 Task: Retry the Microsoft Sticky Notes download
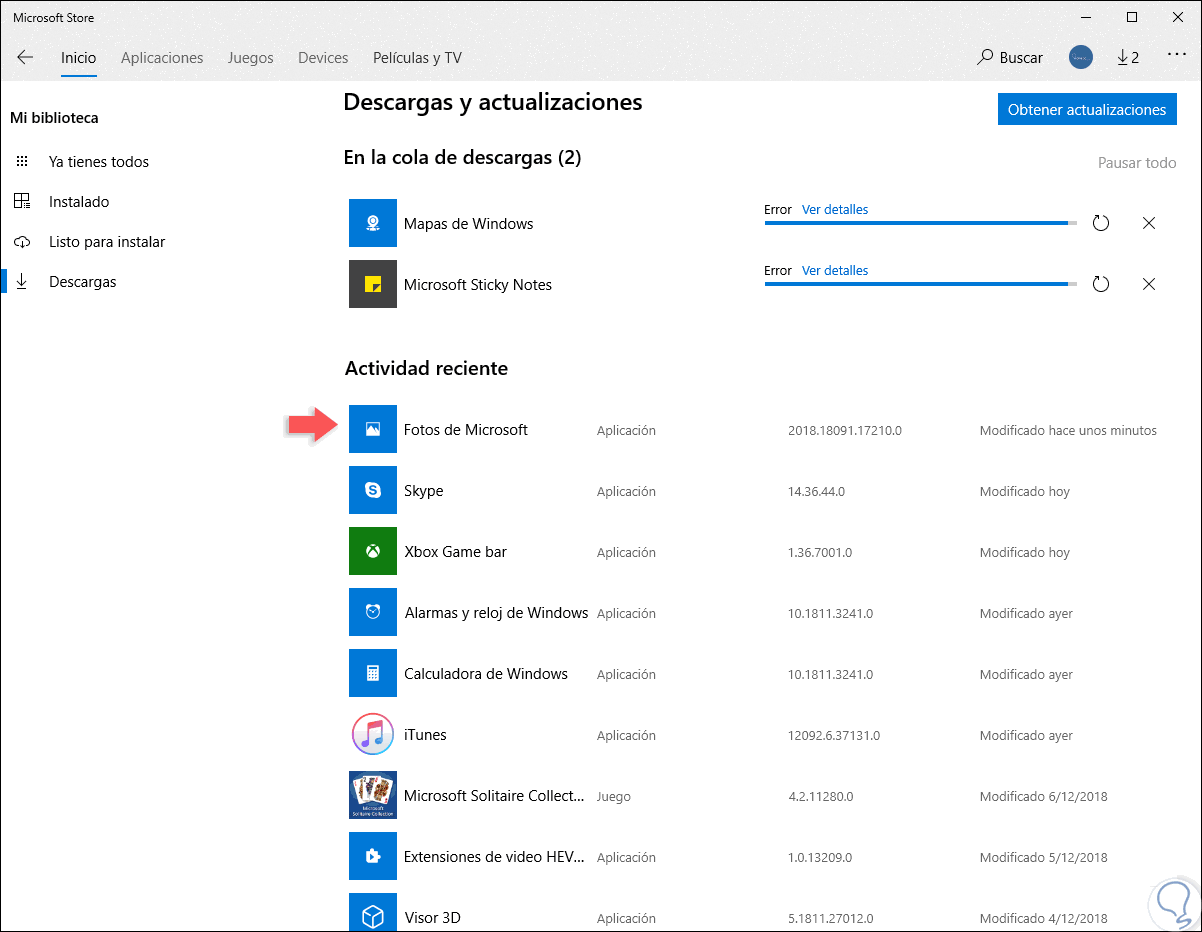point(1101,284)
